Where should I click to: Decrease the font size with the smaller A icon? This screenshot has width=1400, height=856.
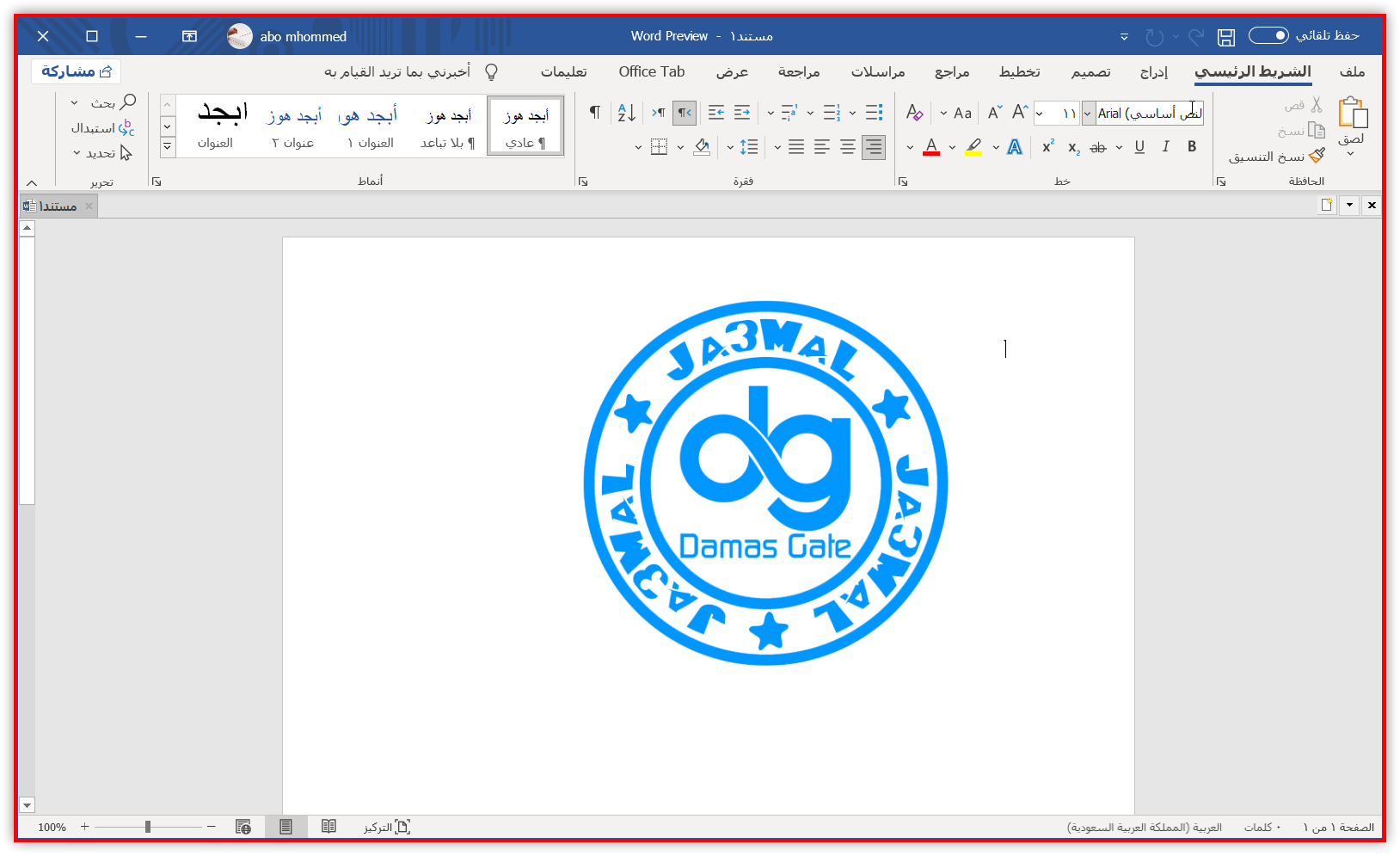point(994,113)
